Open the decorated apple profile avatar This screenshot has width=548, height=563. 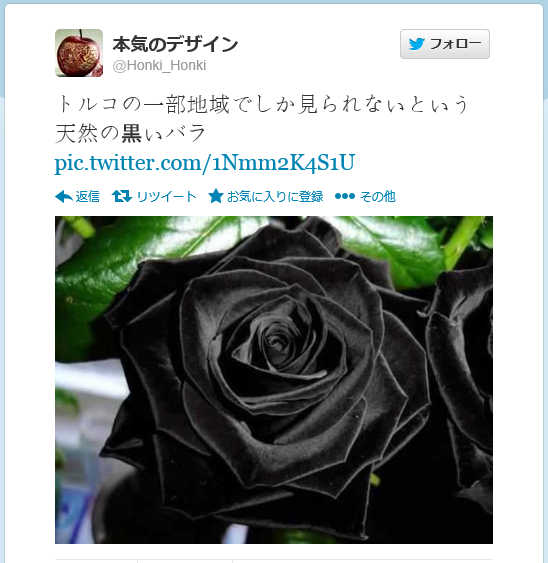pos(79,53)
